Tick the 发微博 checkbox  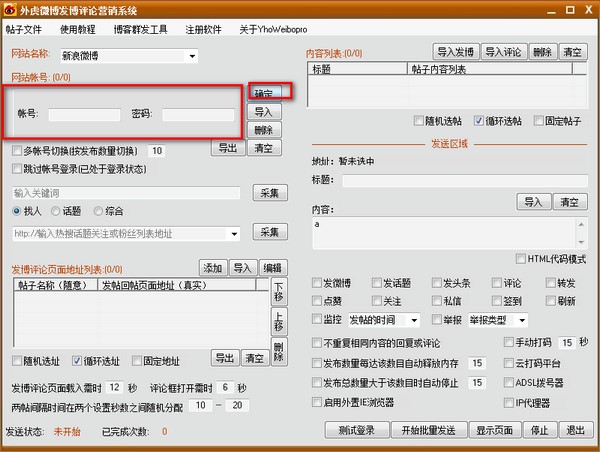pyautogui.click(x=317, y=283)
